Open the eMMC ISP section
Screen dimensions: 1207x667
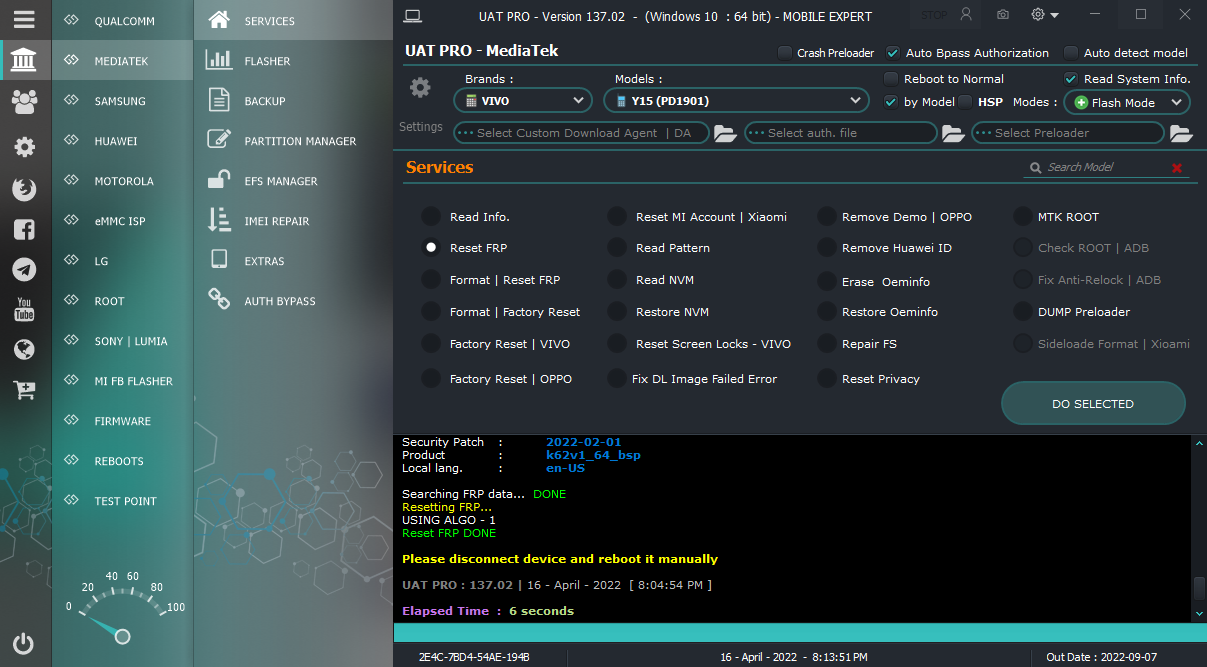coord(122,220)
